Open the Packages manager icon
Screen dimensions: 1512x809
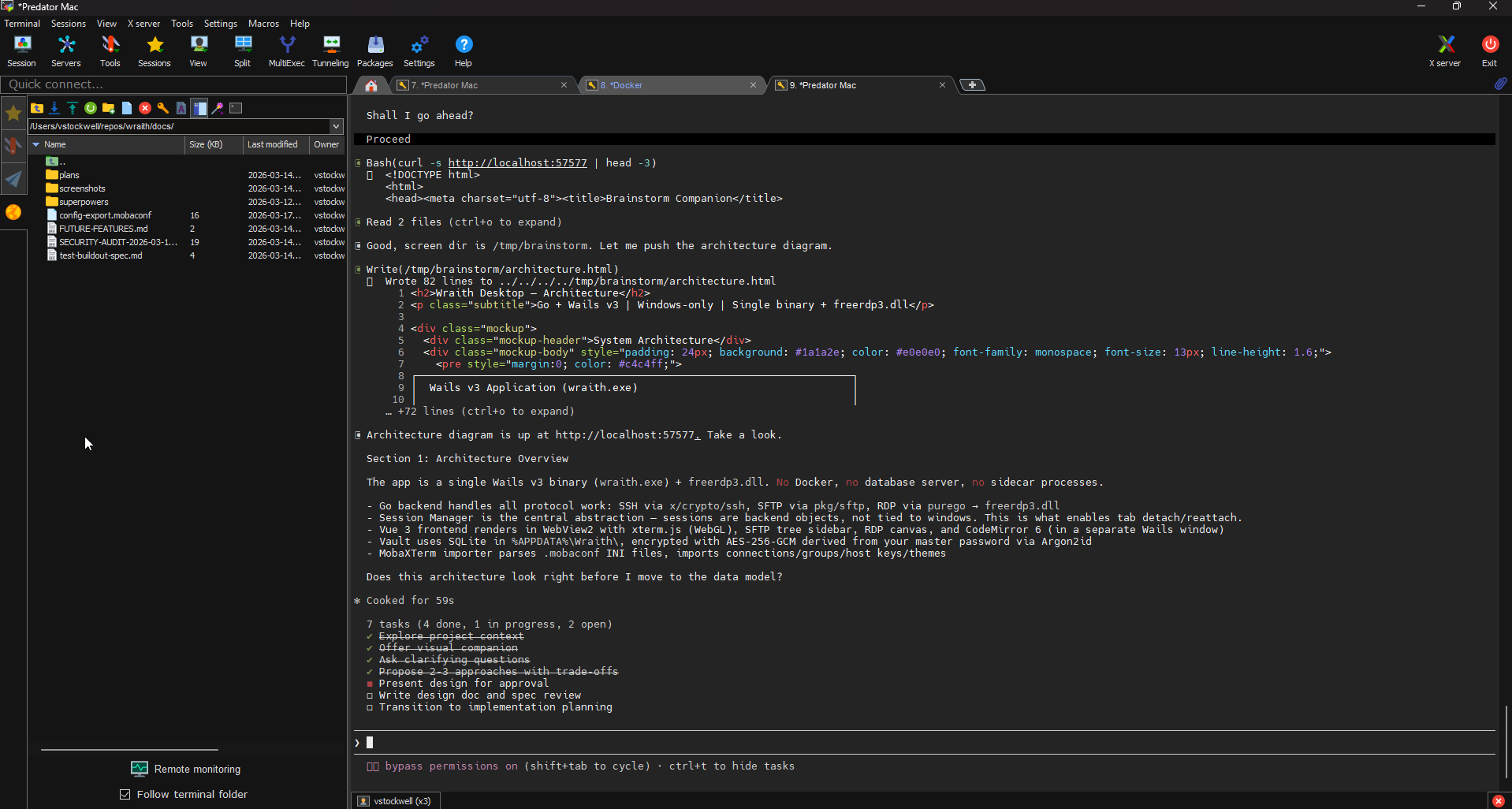point(374,51)
